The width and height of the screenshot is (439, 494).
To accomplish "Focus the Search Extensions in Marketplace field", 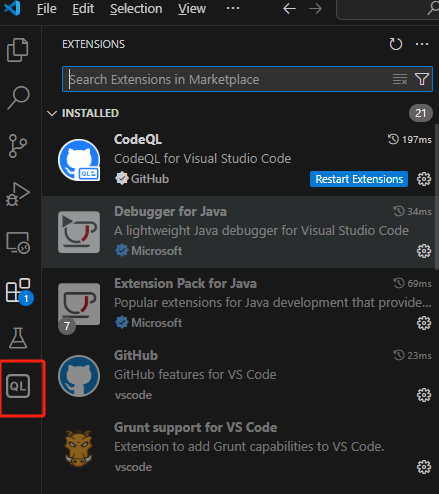I will point(227,79).
